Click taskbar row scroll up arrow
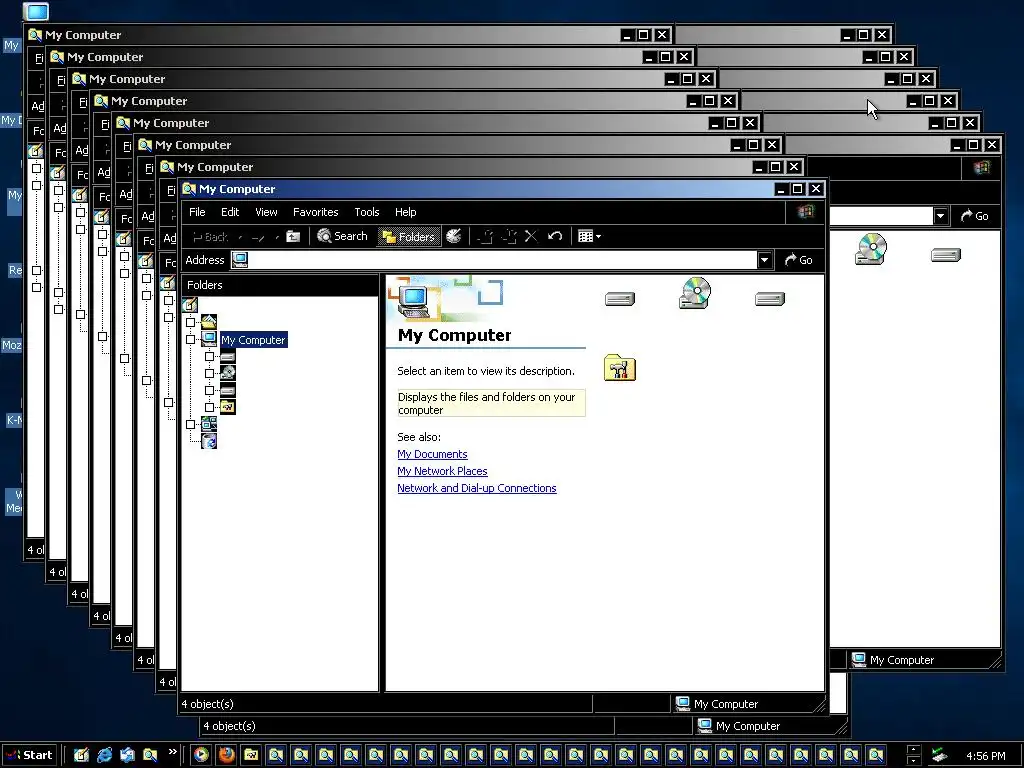This screenshot has width=1024, height=768. pos(914,750)
